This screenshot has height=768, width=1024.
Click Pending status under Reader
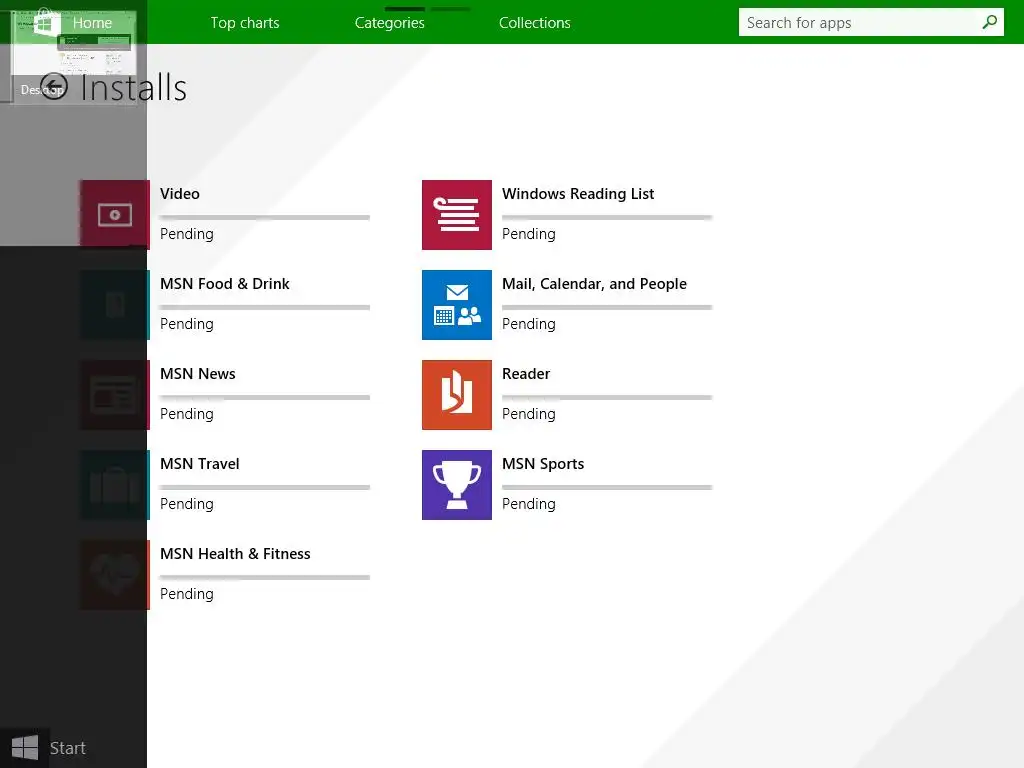[x=528, y=414]
